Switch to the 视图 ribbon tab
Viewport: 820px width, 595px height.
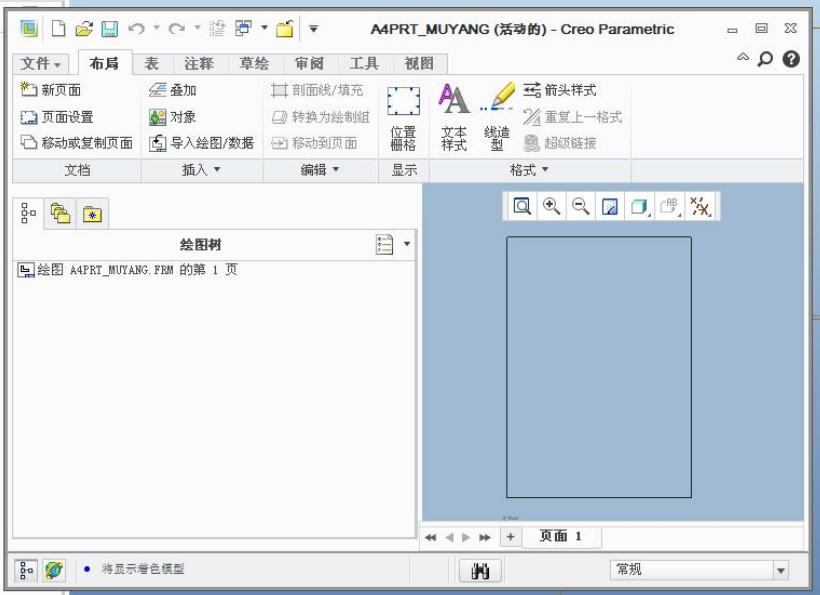point(419,64)
